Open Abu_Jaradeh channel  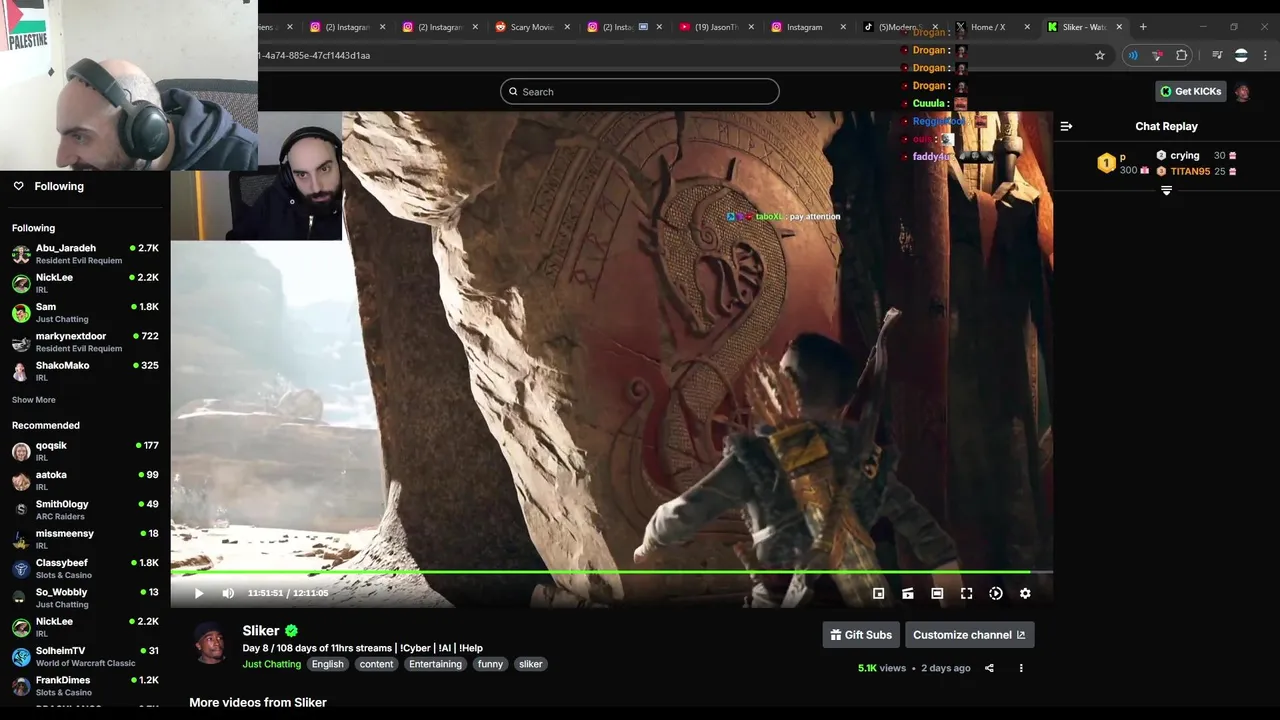pyautogui.click(x=85, y=254)
